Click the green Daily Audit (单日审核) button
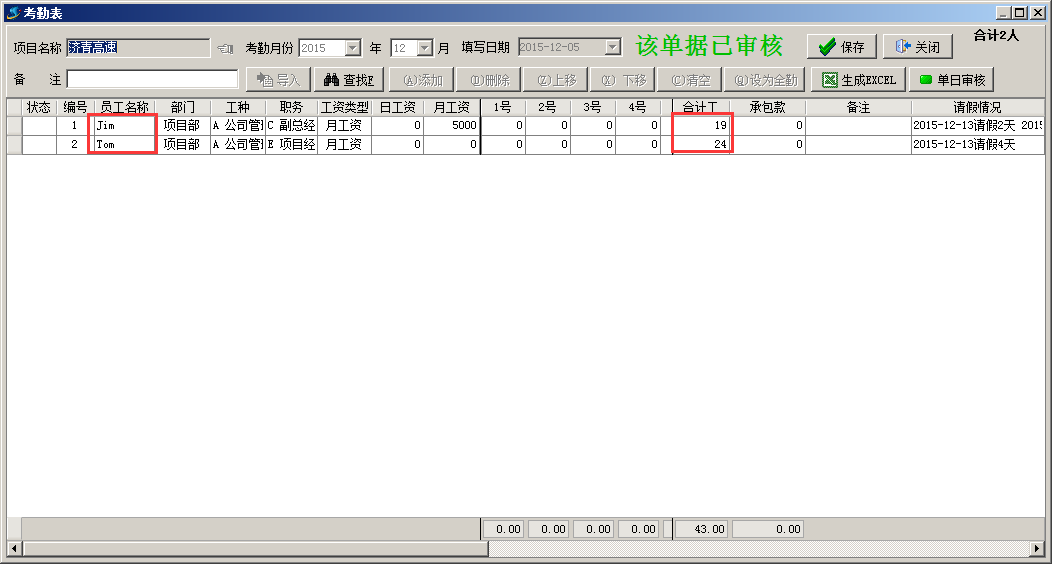1053x564 pixels. tap(951, 80)
